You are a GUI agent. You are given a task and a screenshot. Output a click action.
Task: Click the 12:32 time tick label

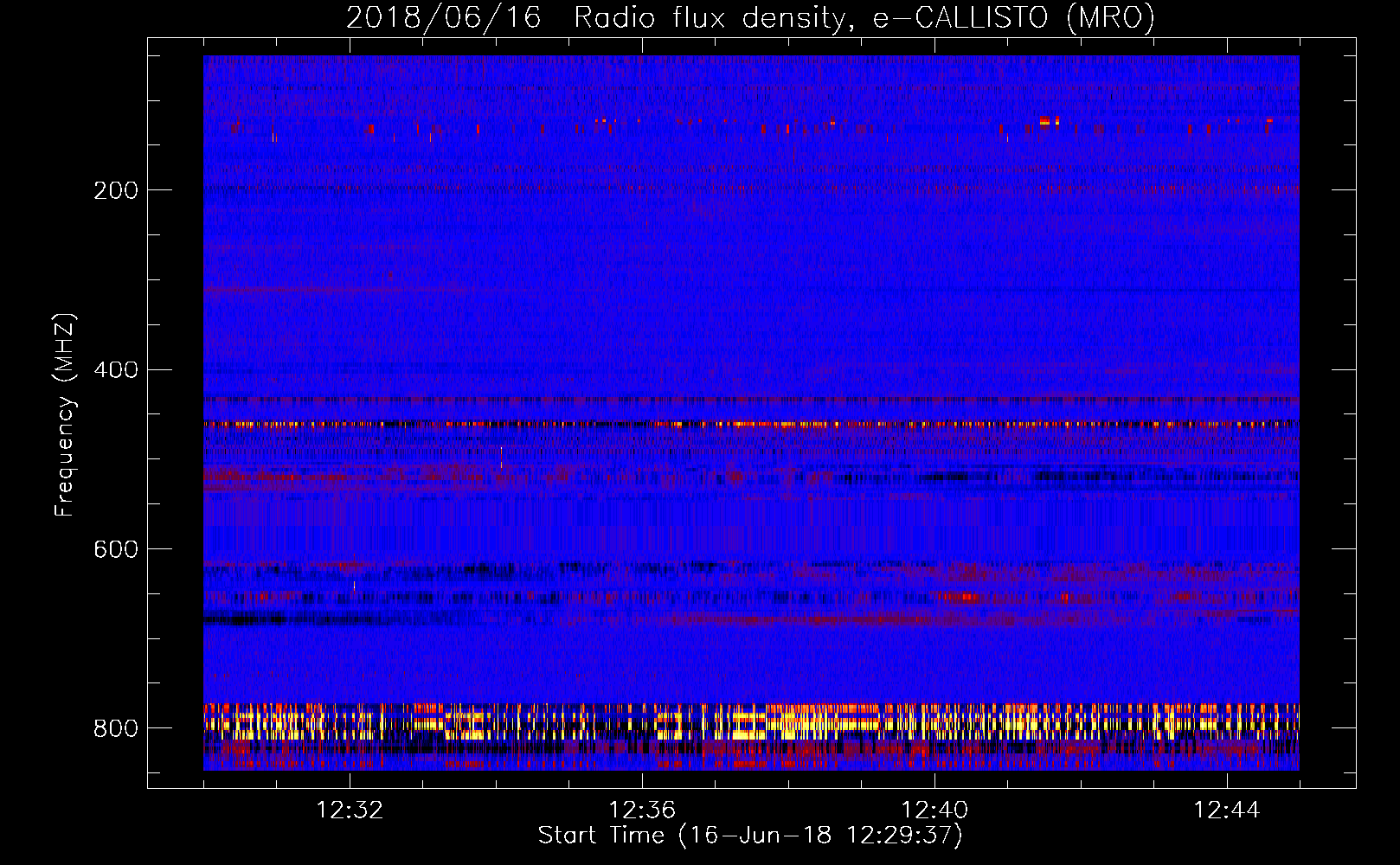(x=350, y=811)
